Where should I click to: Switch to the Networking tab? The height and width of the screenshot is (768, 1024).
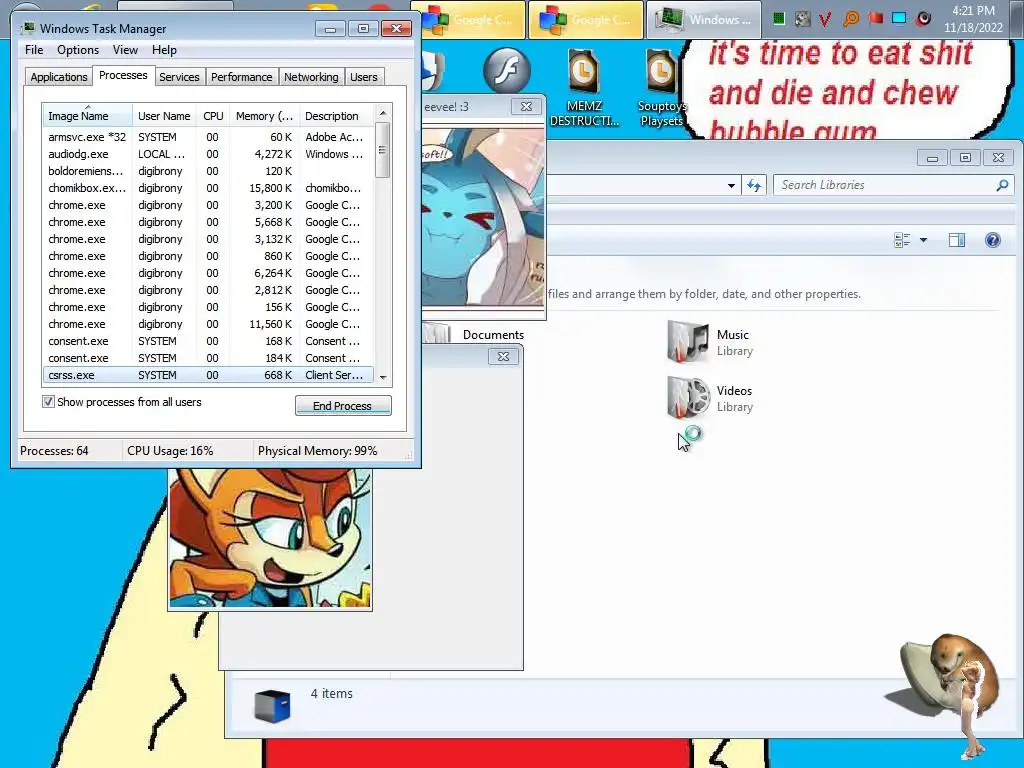pos(311,77)
